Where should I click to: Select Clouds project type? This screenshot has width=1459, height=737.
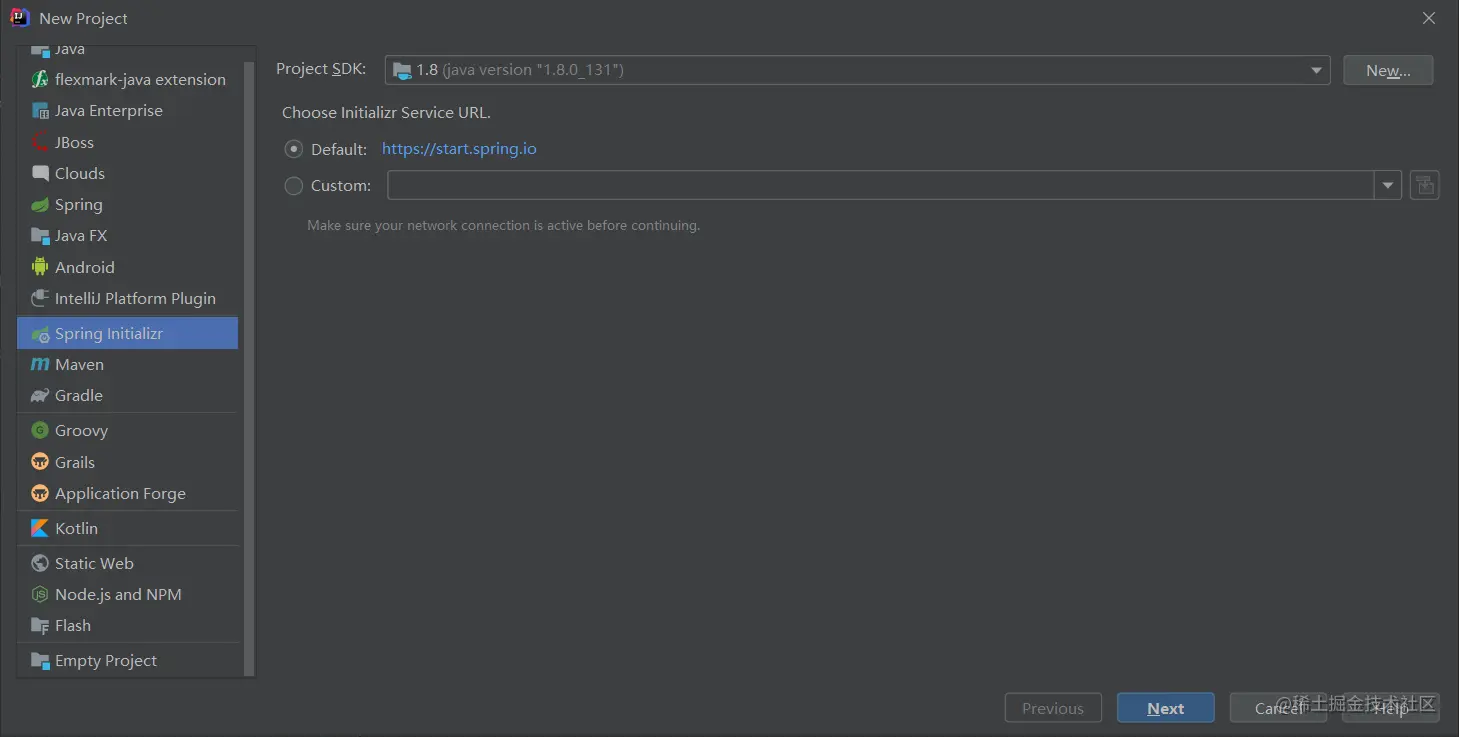pos(127,173)
